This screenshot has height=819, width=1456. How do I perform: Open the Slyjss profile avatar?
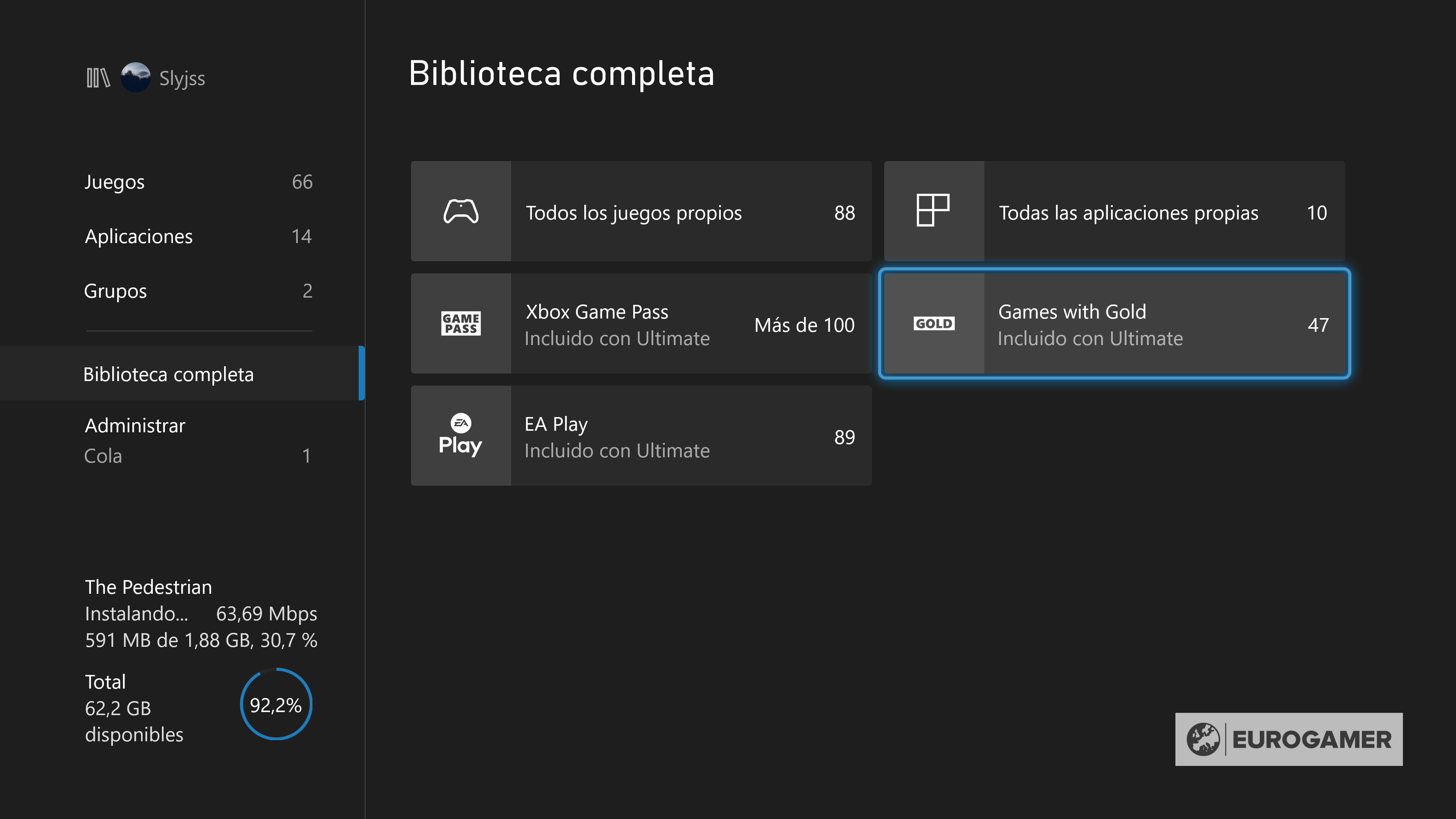click(136, 77)
